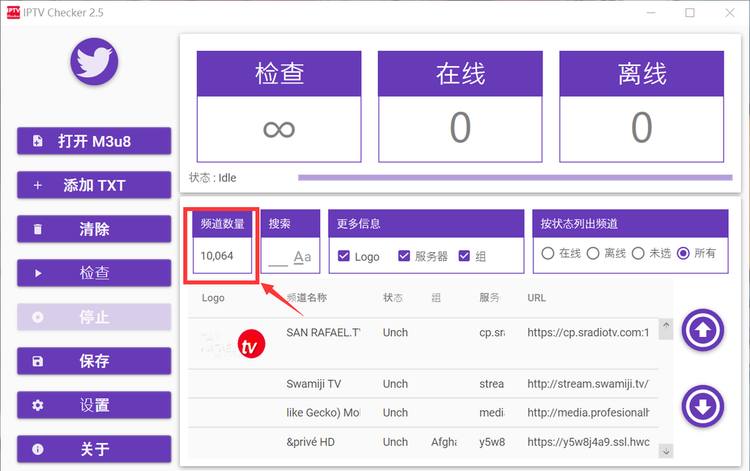The width and height of the screenshot is (750, 471).
Task: Select the 离线 radio button
Action: 593,253
